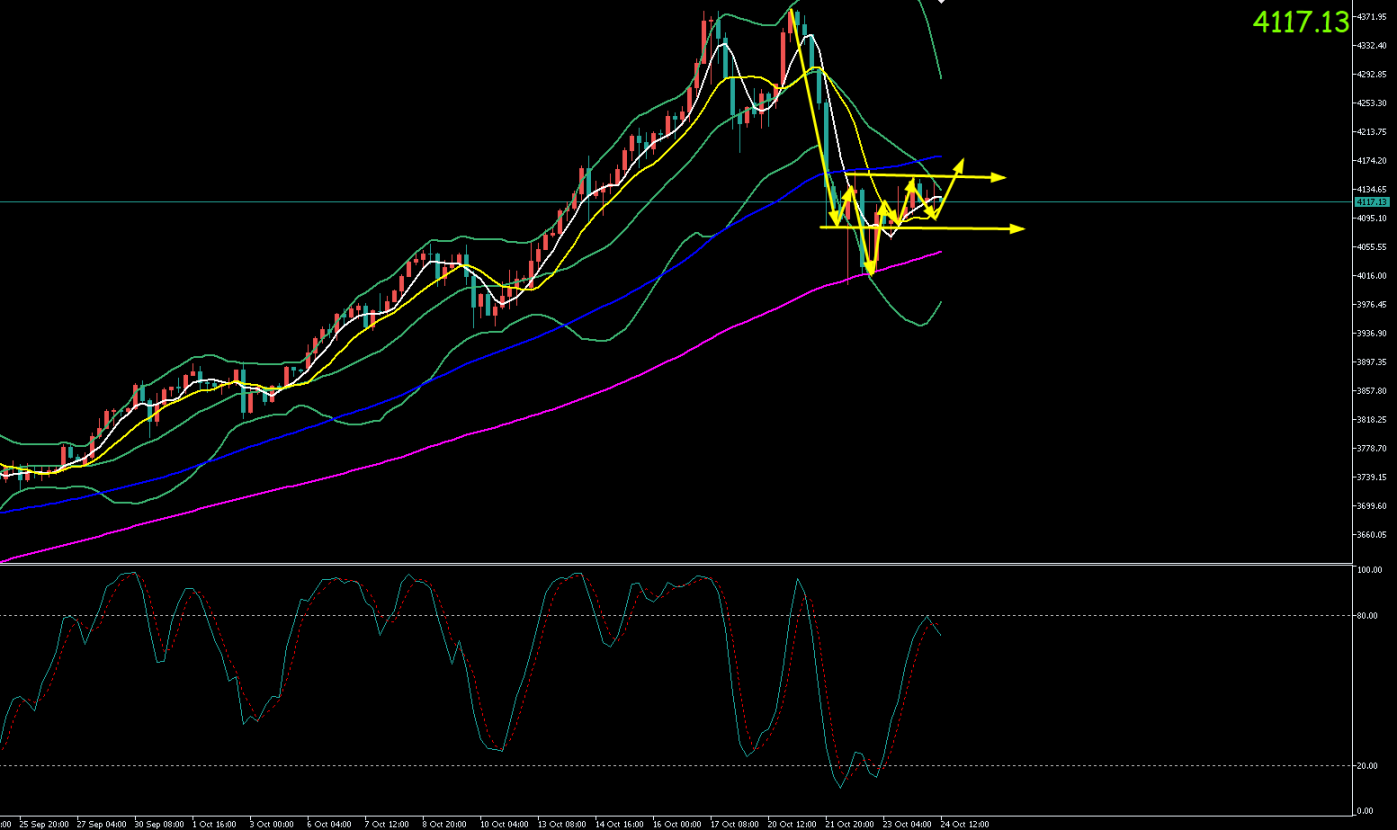Click the 4371.95 price axis label
Screen dimensions: 1397x830
click(x=1371, y=17)
